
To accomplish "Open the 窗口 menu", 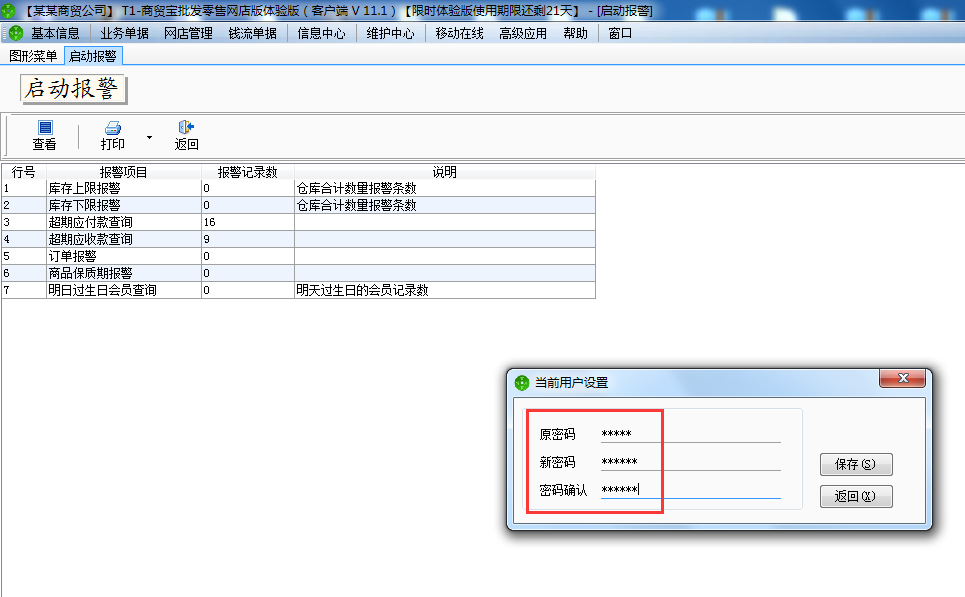I will click(620, 32).
